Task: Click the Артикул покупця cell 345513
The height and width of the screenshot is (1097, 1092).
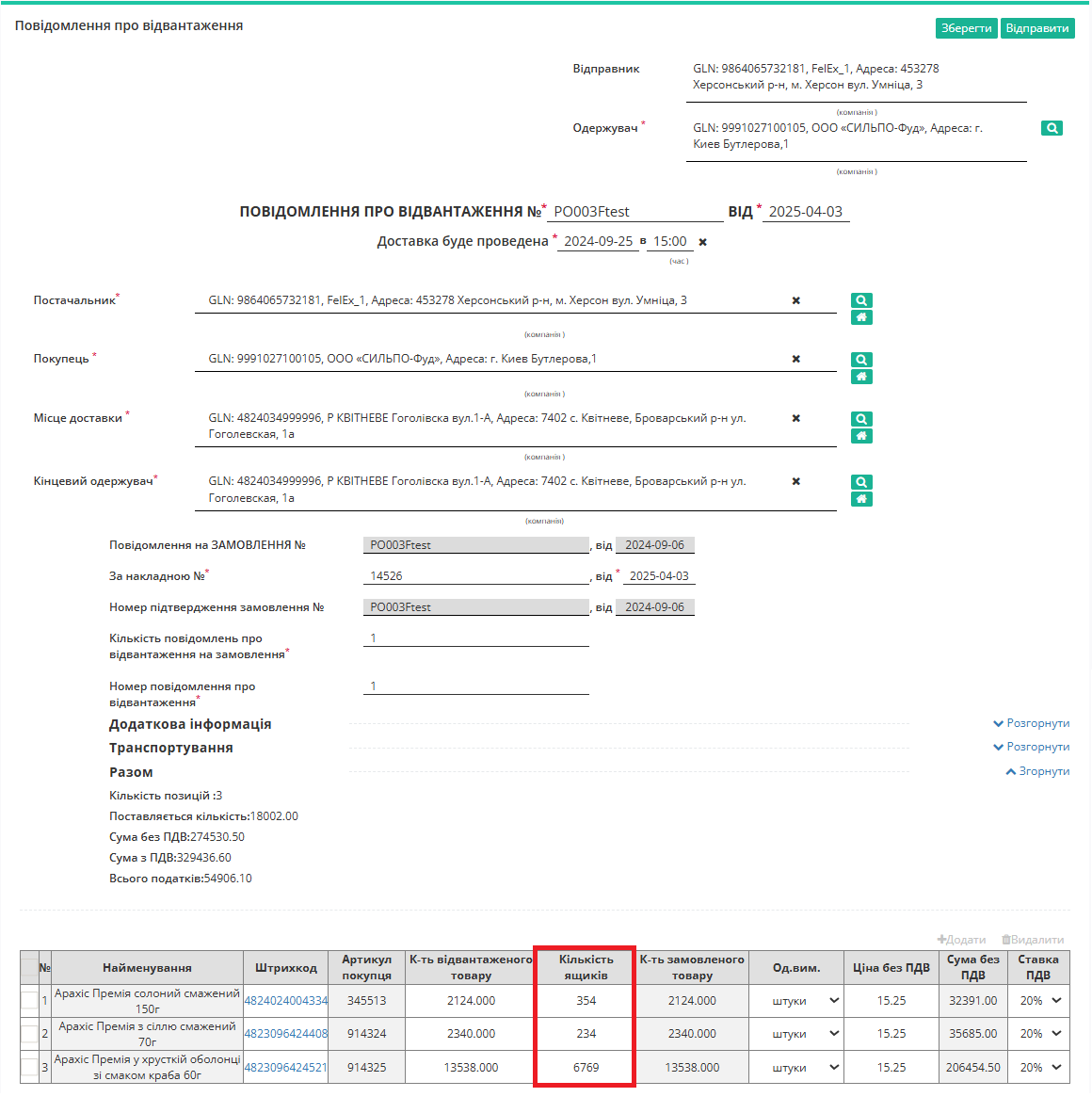Action: (366, 1001)
